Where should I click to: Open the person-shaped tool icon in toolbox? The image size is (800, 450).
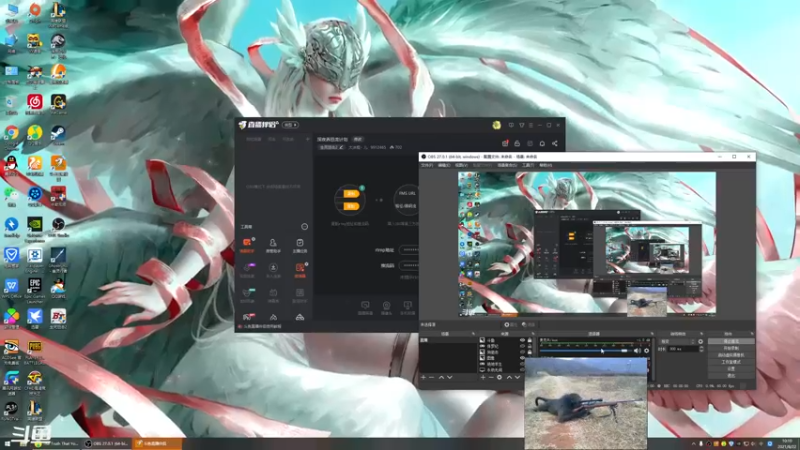click(273, 245)
